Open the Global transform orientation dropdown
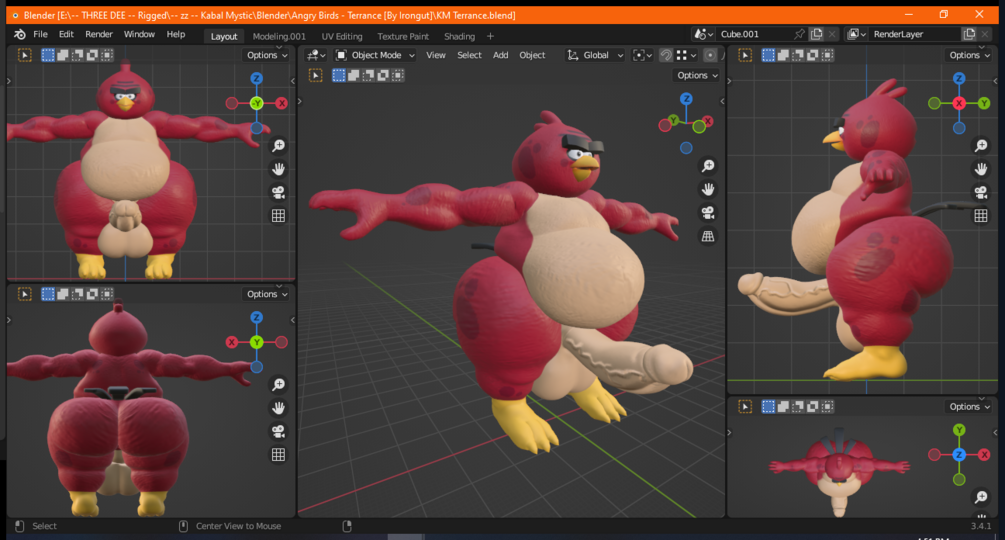 595,55
